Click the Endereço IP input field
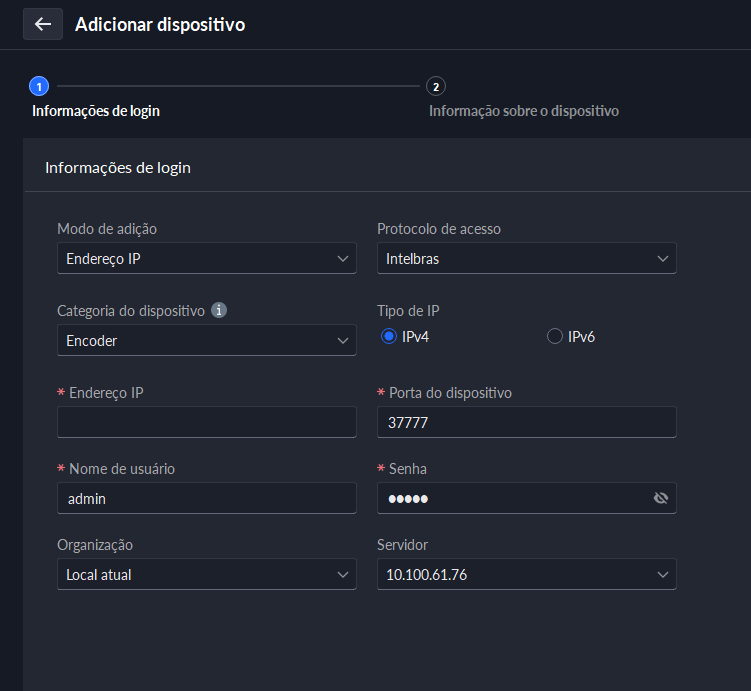The image size is (751, 691). click(206, 422)
